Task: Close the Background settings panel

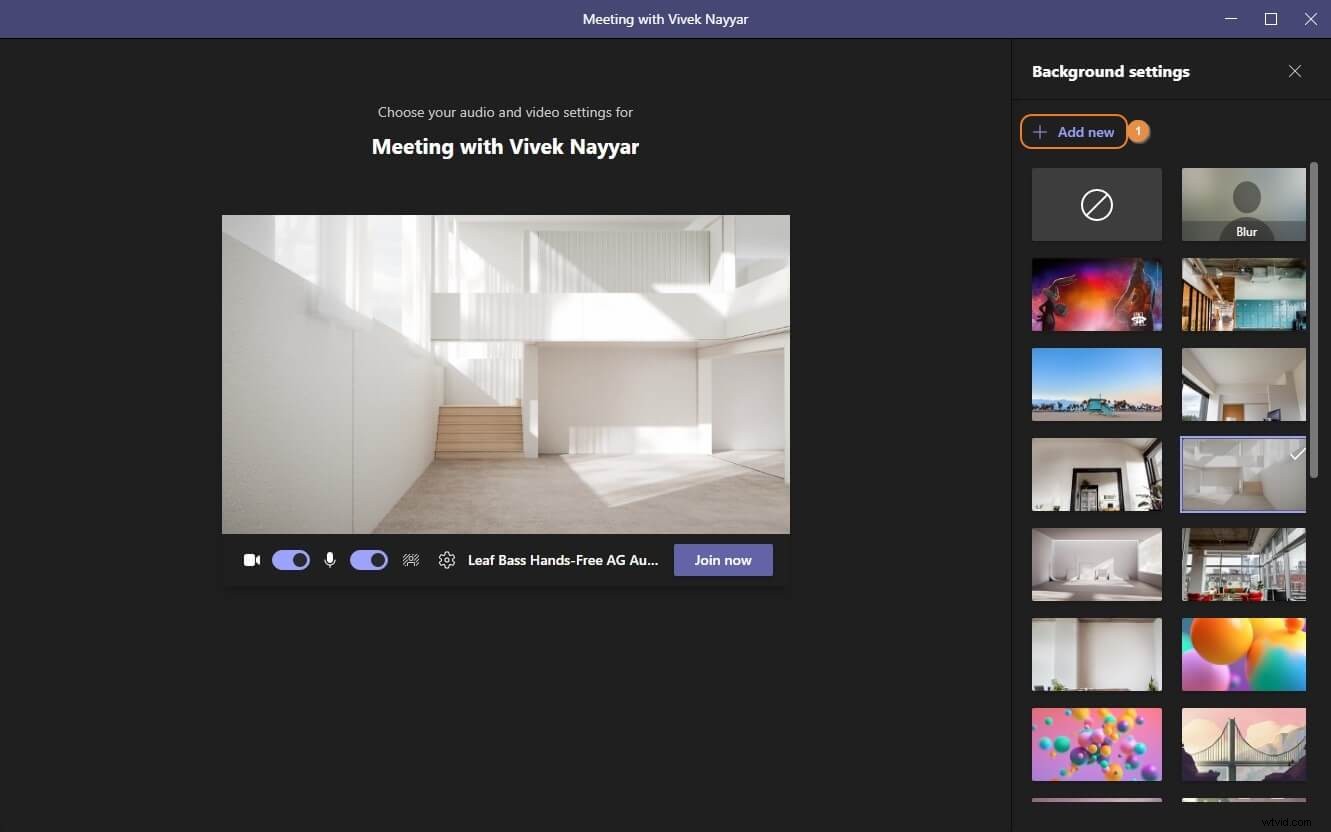Action: click(1295, 71)
